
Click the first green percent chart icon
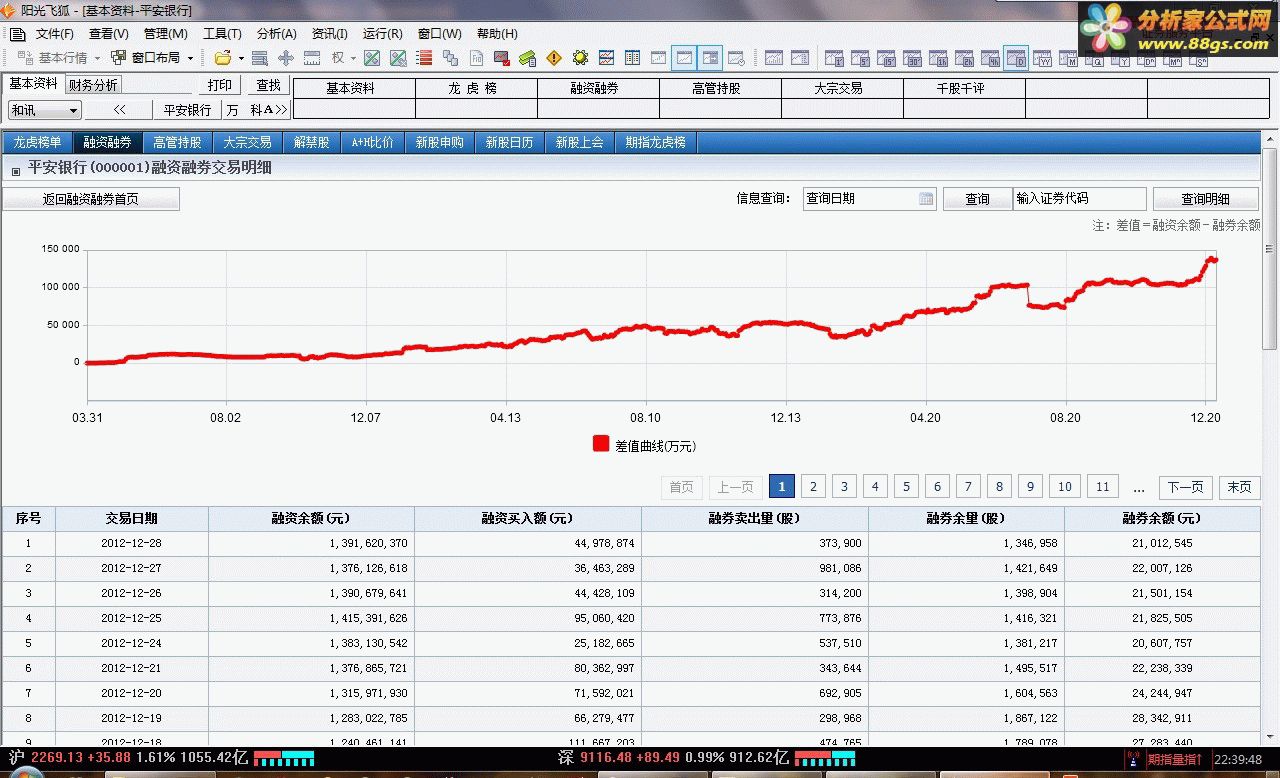[x=371, y=58]
